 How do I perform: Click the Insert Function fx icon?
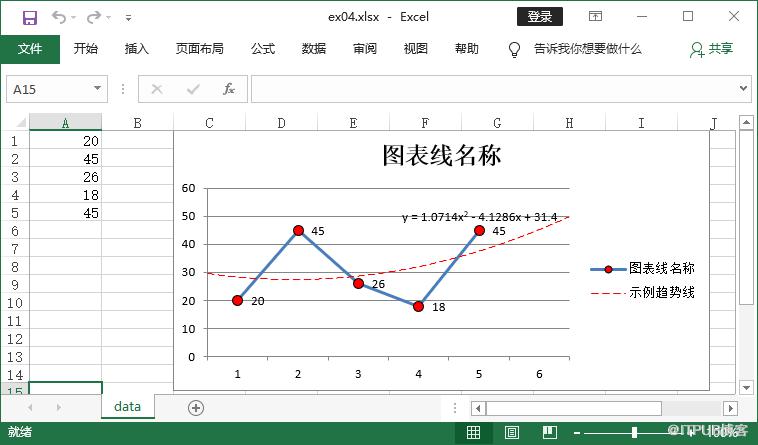tap(229, 89)
